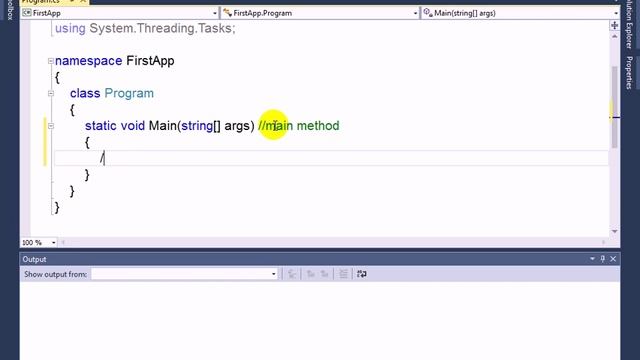Click the editor scroll down arrow

click(x=614, y=231)
